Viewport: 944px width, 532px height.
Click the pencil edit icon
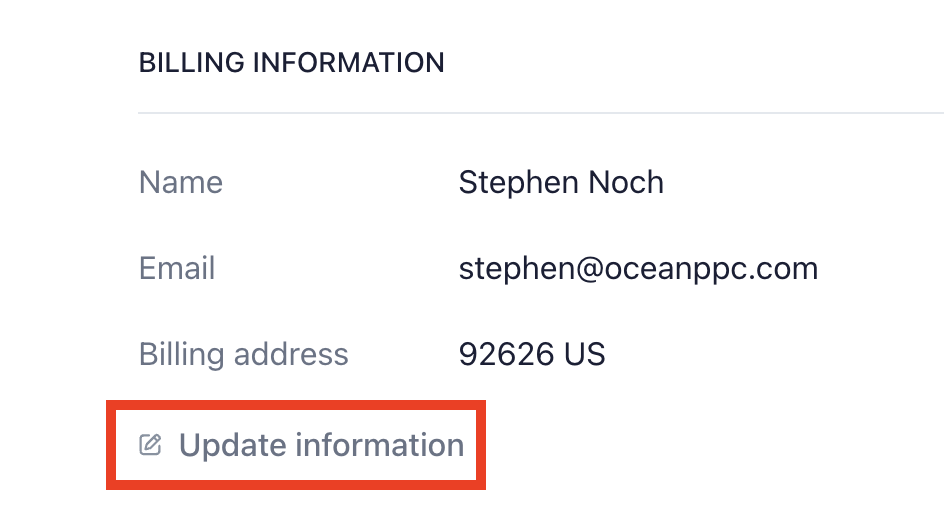[x=150, y=445]
